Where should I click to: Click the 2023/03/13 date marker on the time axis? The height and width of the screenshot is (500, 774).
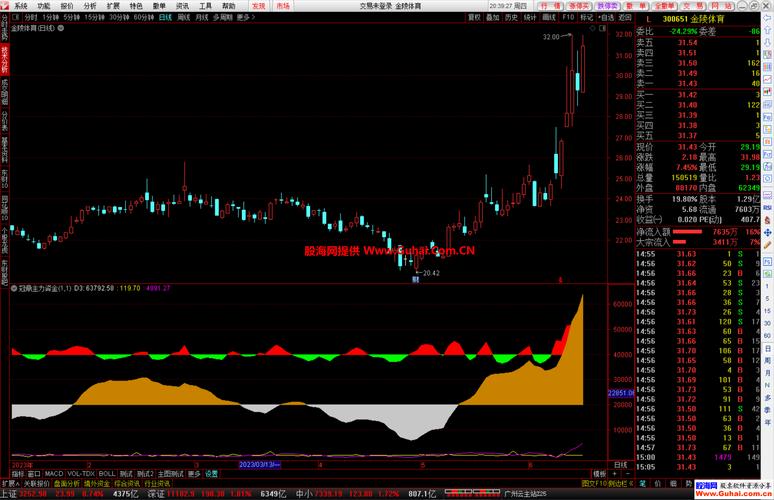tap(260, 464)
